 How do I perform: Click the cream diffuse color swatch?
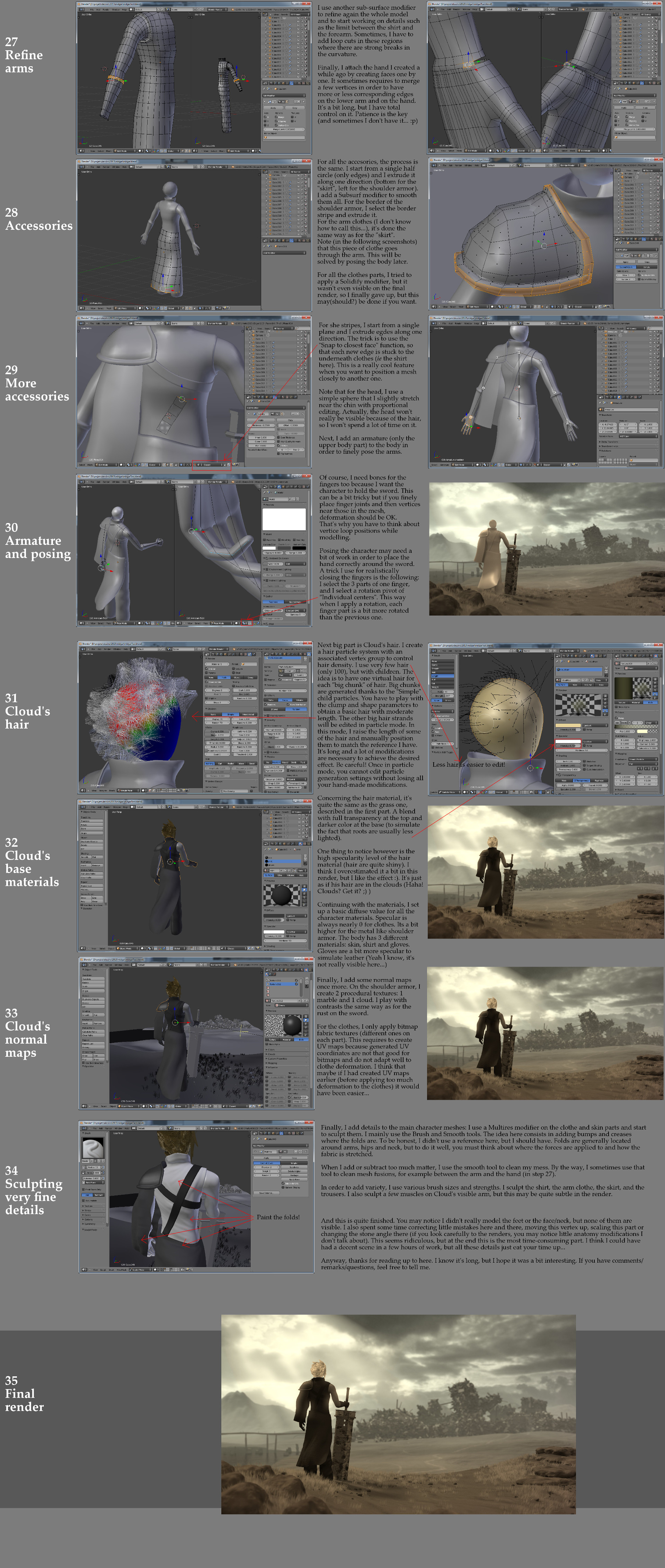(x=569, y=725)
